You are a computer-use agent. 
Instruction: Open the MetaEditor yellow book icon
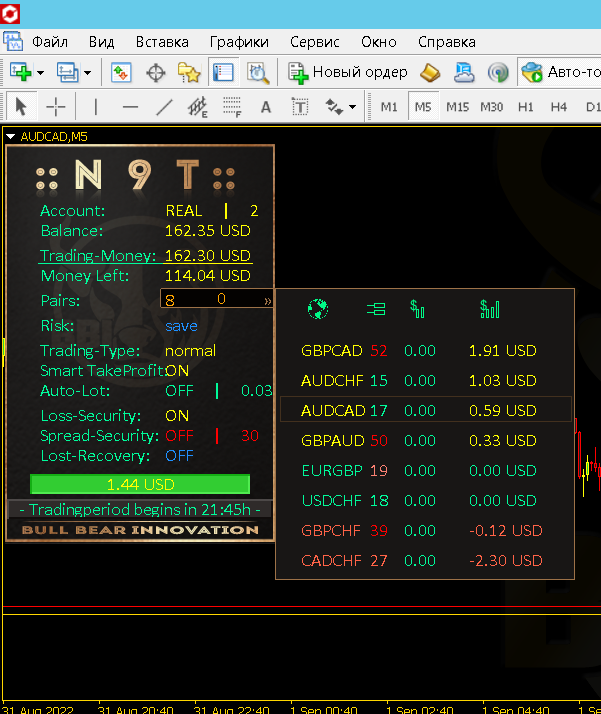pos(430,72)
